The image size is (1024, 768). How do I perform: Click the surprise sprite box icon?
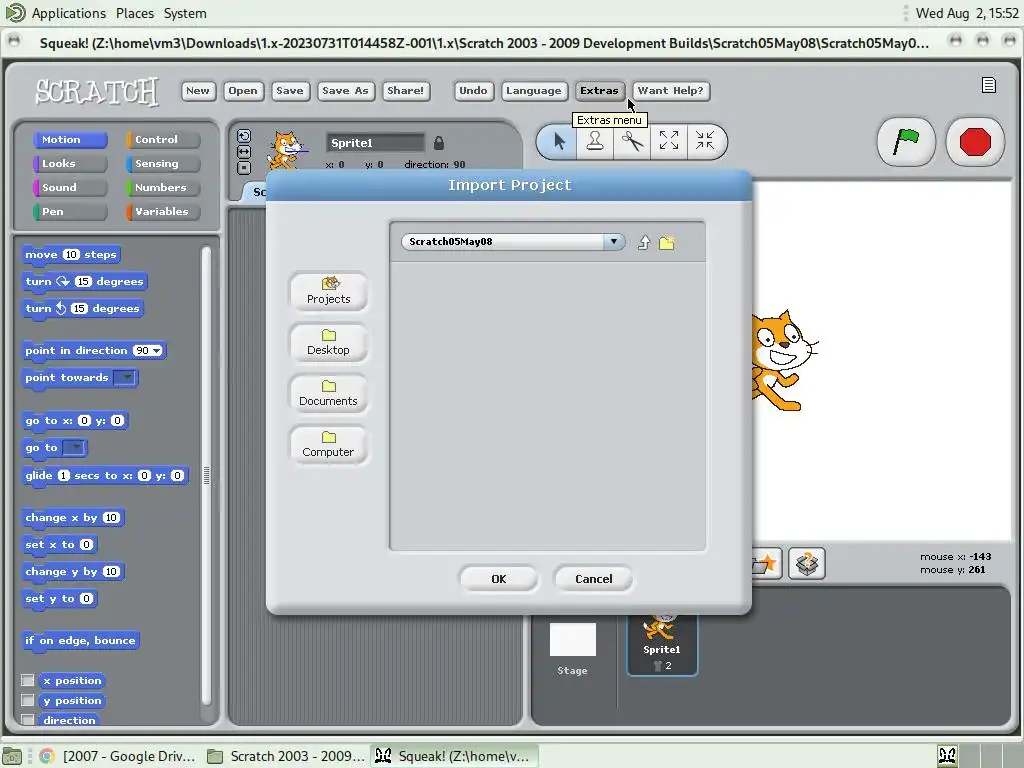pos(807,564)
